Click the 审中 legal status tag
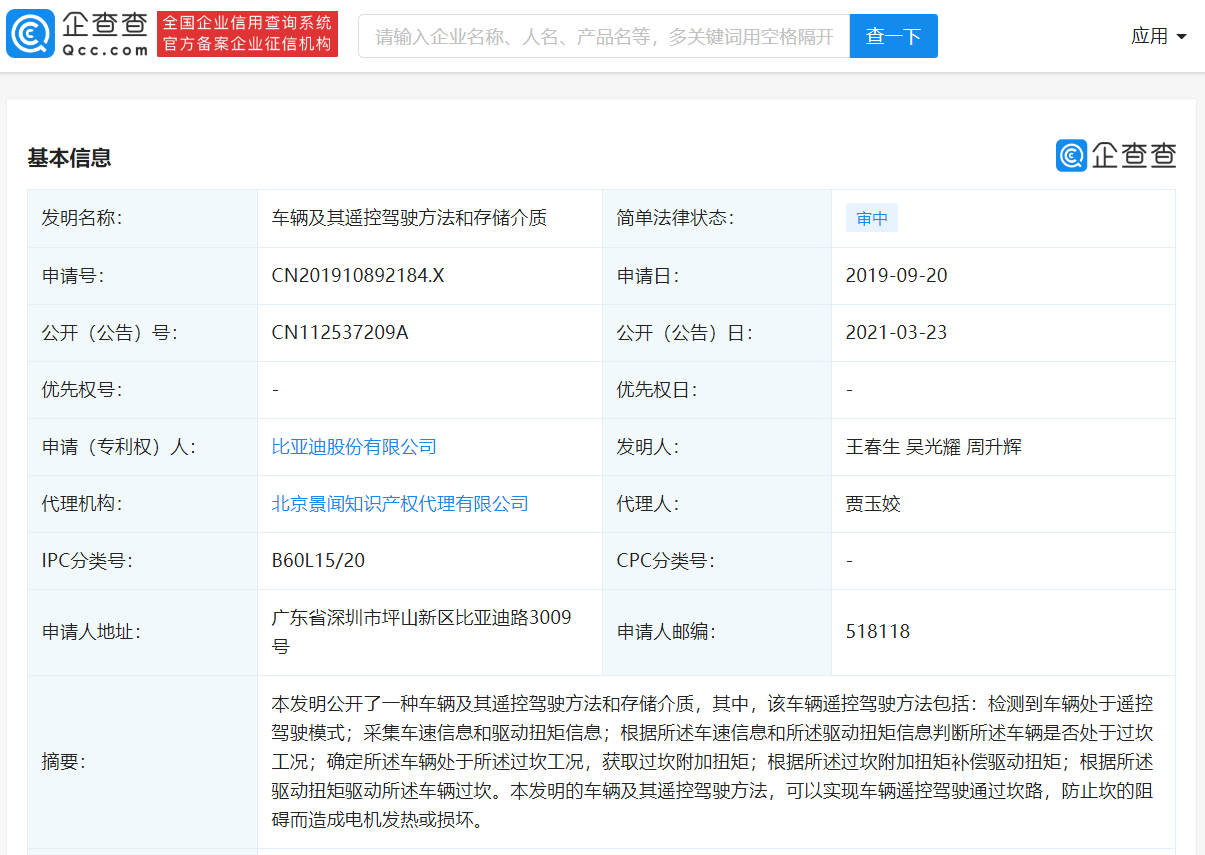The width and height of the screenshot is (1205, 855). pos(871,217)
